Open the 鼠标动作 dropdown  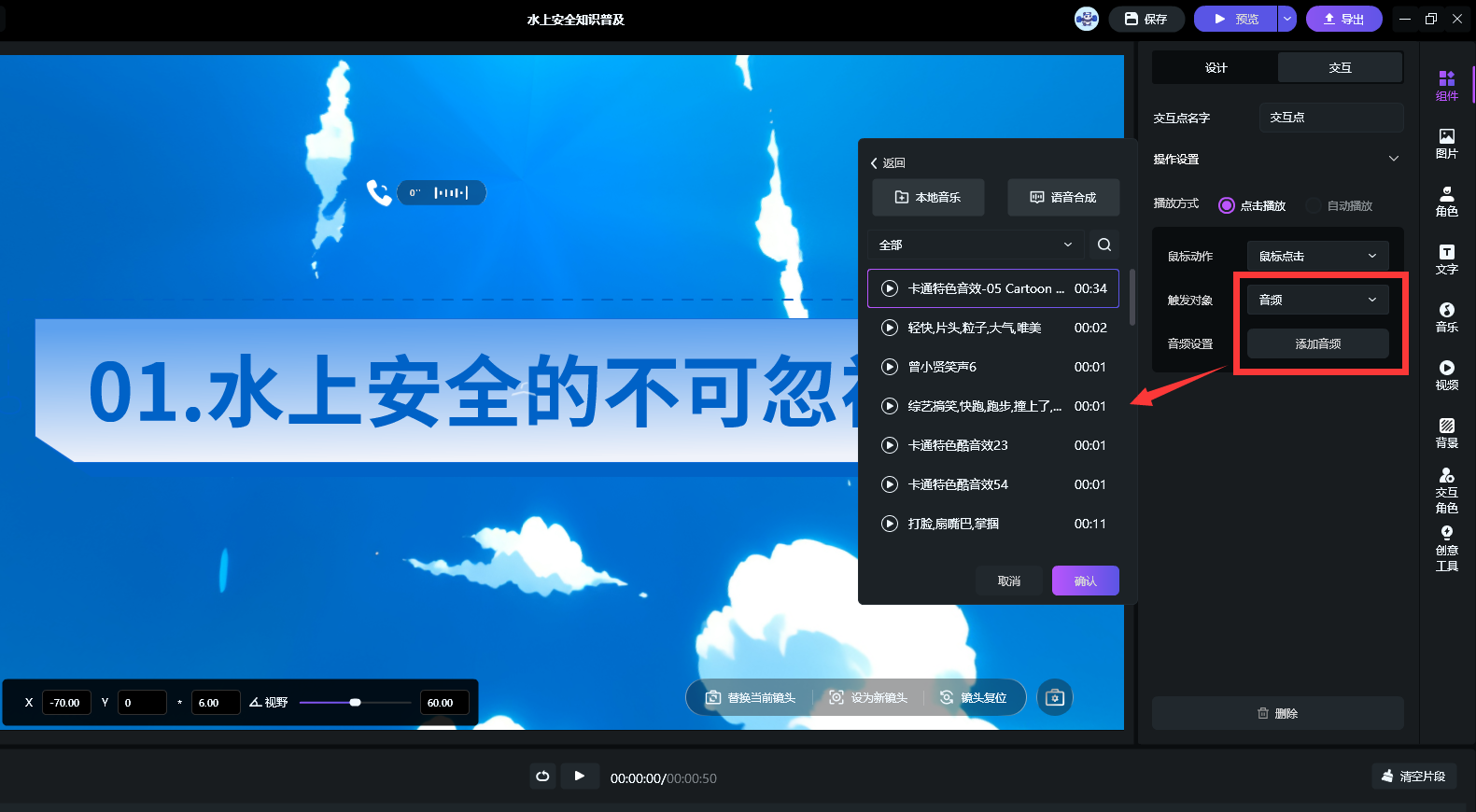[x=1317, y=256]
